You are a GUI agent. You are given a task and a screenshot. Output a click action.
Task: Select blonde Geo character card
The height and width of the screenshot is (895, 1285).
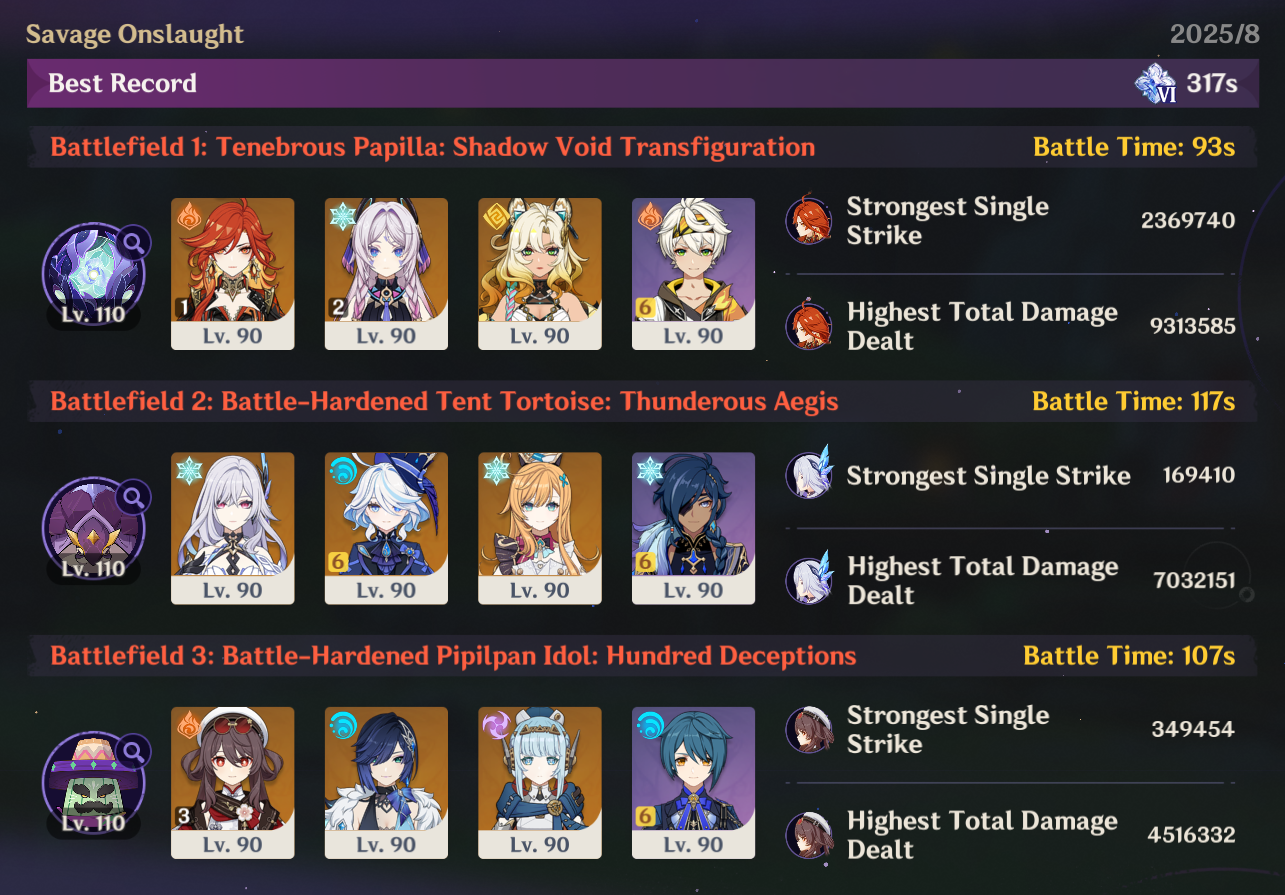coord(540,274)
